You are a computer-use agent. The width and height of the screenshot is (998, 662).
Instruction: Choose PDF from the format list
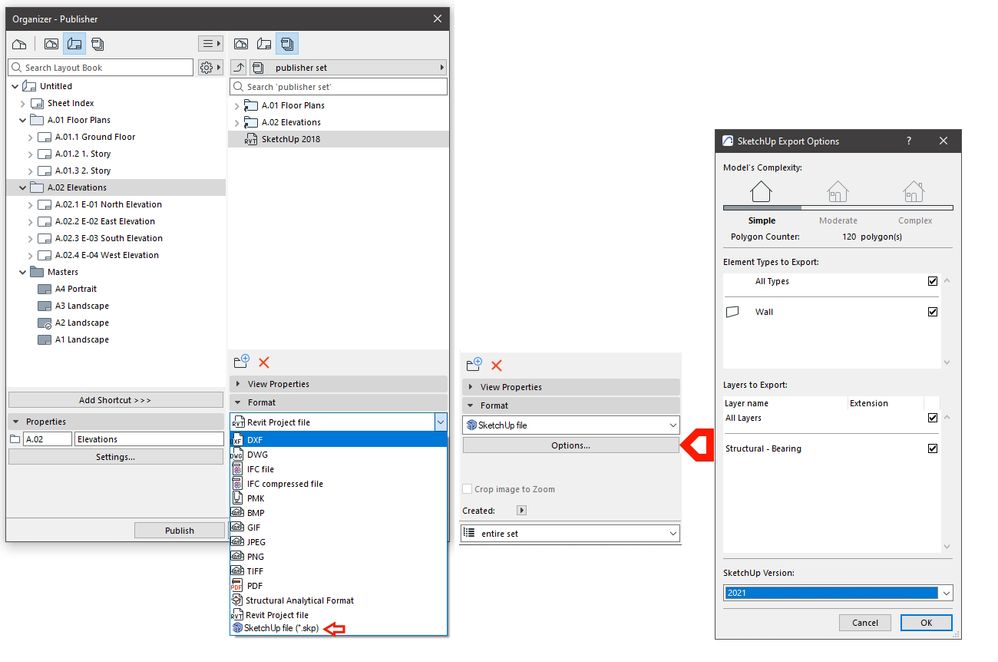tap(339, 586)
